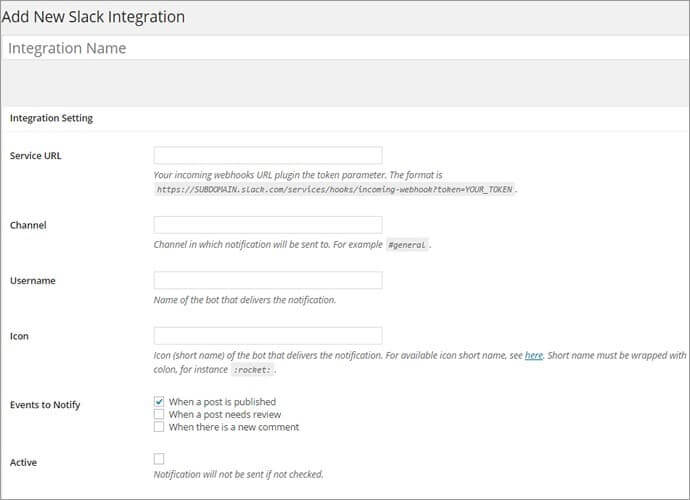Select the Username input field
This screenshot has height=500, width=690.
pyautogui.click(x=268, y=280)
